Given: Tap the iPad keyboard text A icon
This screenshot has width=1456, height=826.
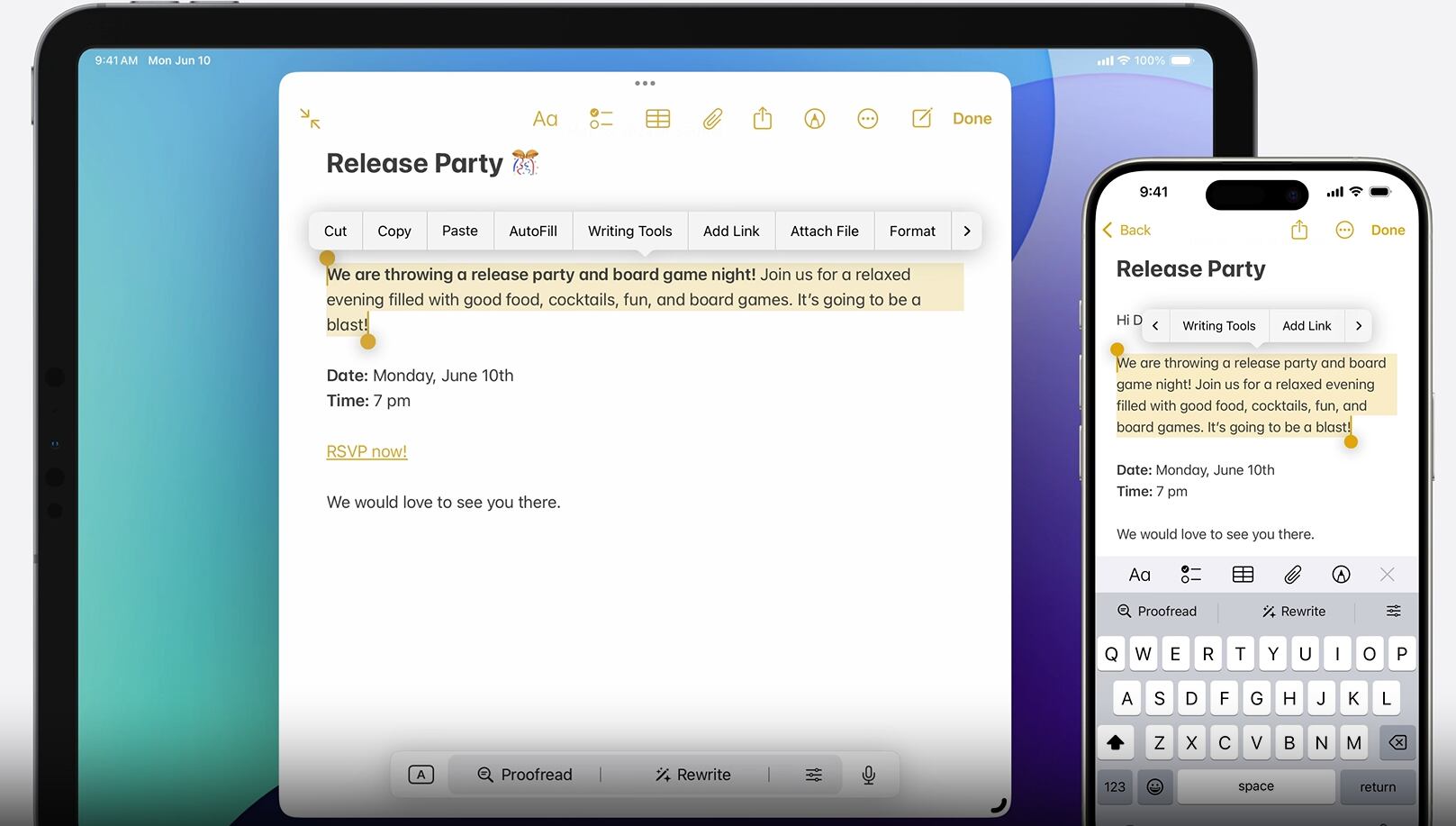Looking at the screenshot, I should click(421, 775).
